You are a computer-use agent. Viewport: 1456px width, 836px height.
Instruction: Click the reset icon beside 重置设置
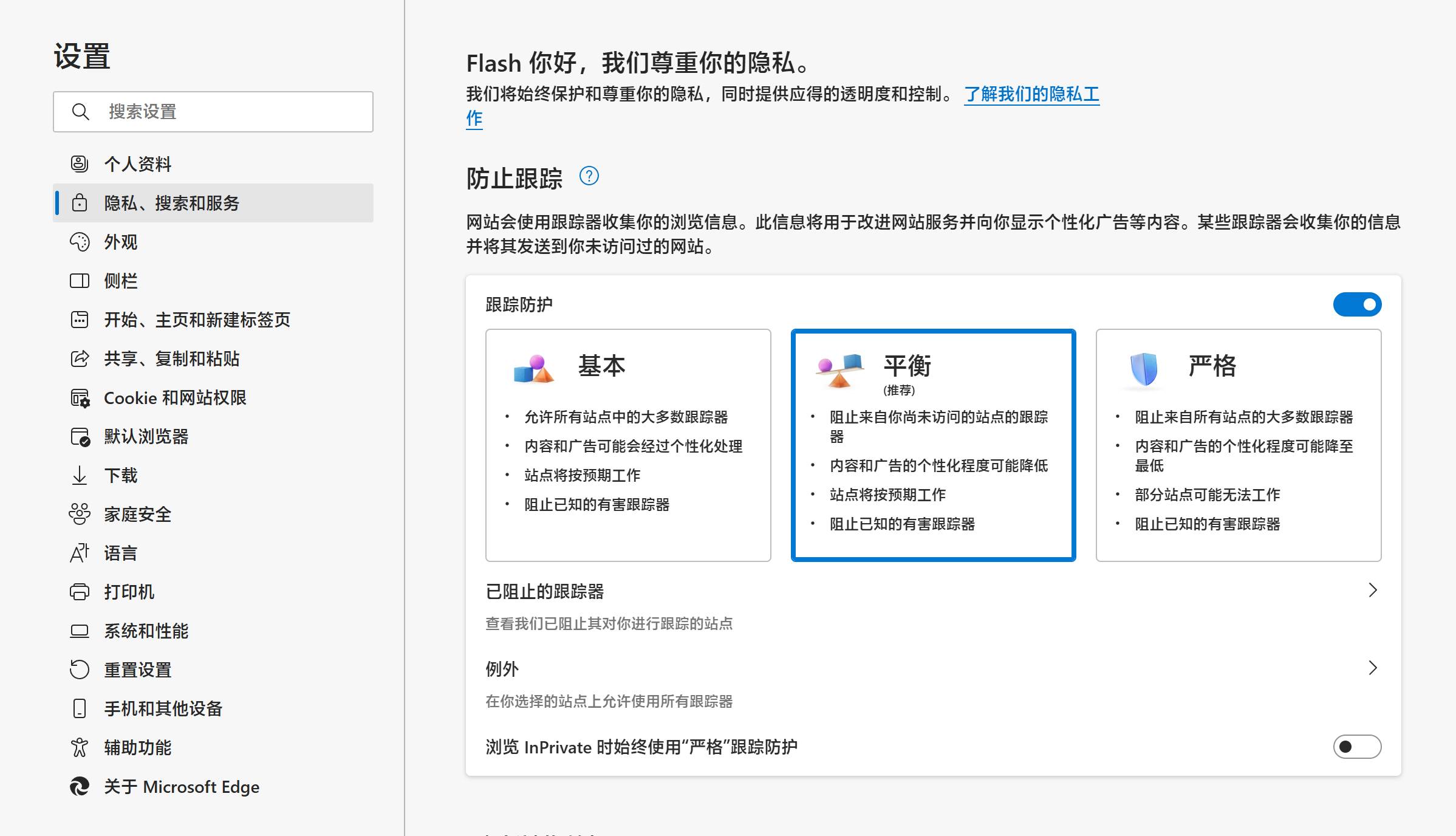tap(80, 670)
